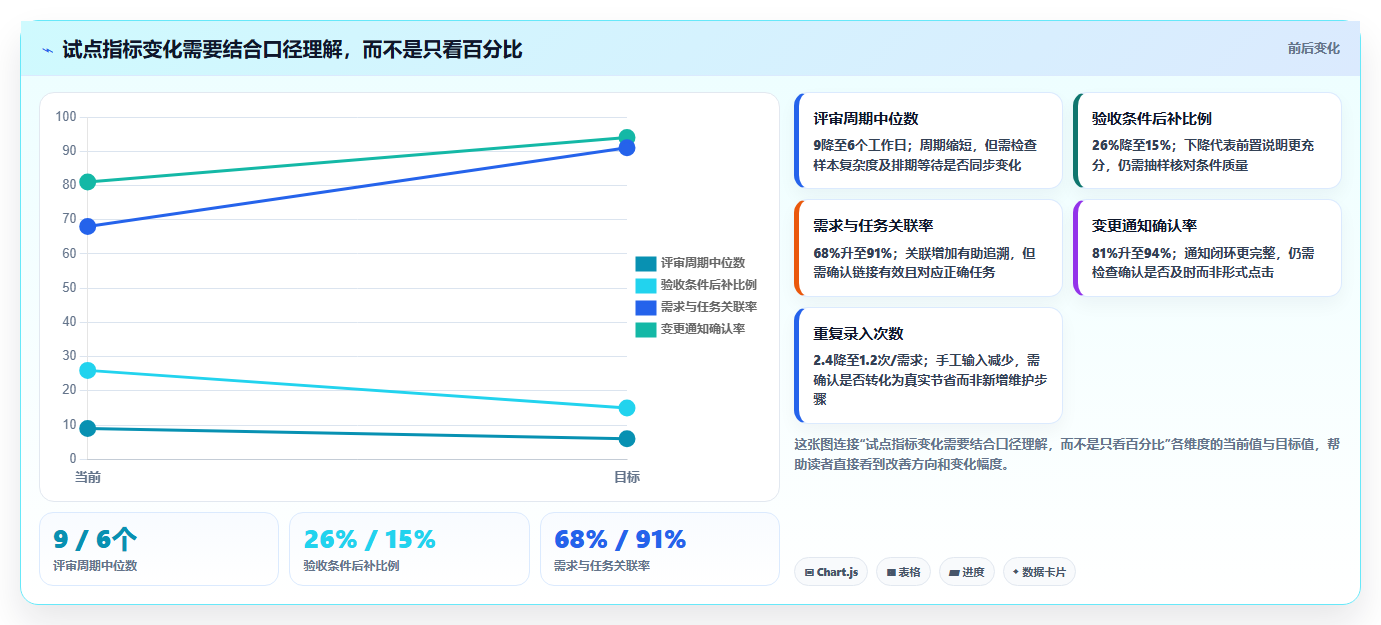1381x625 pixels.
Task: Open the 重复录入次数 insight card title
Action: click(x=859, y=334)
